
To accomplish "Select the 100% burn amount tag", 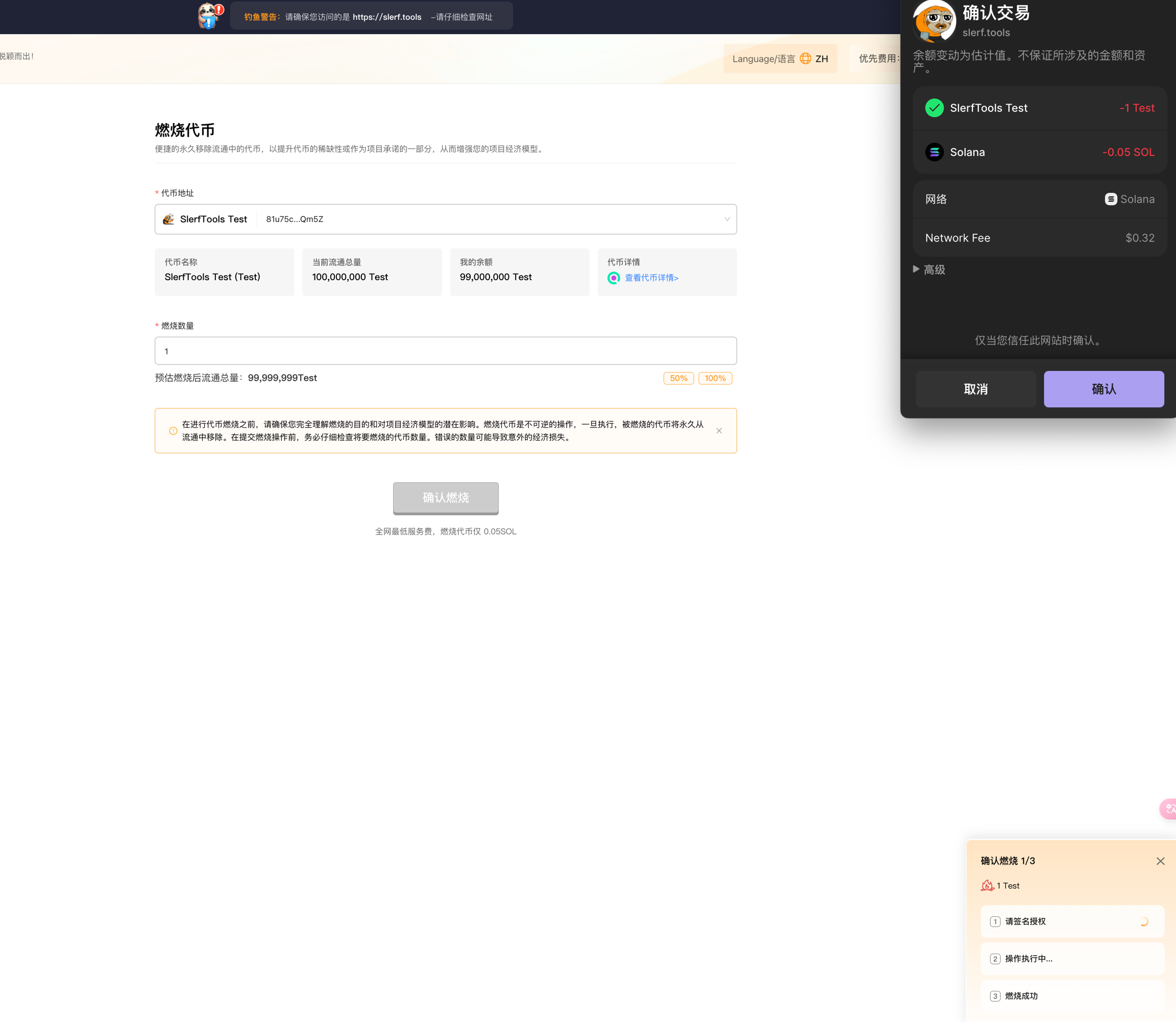I will pyautogui.click(x=715, y=378).
